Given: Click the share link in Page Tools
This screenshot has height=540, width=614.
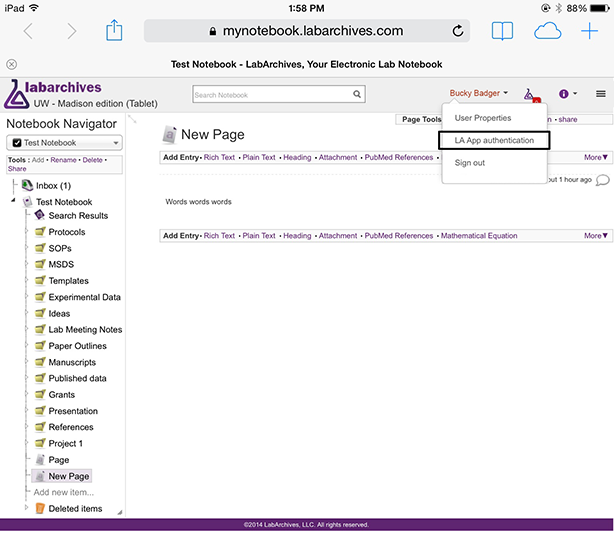Looking at the screenshot, I should coord(567,119).
